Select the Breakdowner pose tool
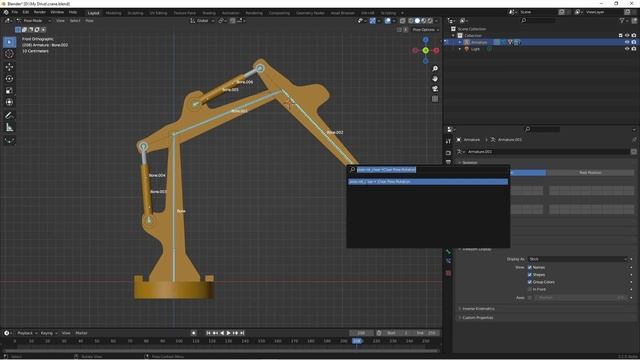 9,140
